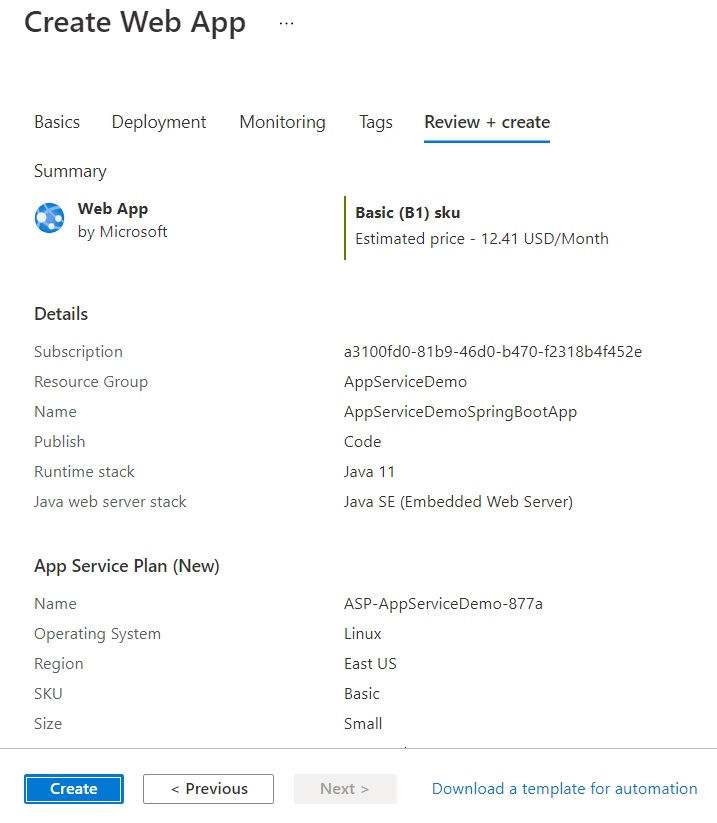
Task: Click the Size label
Action: [48, 723]
